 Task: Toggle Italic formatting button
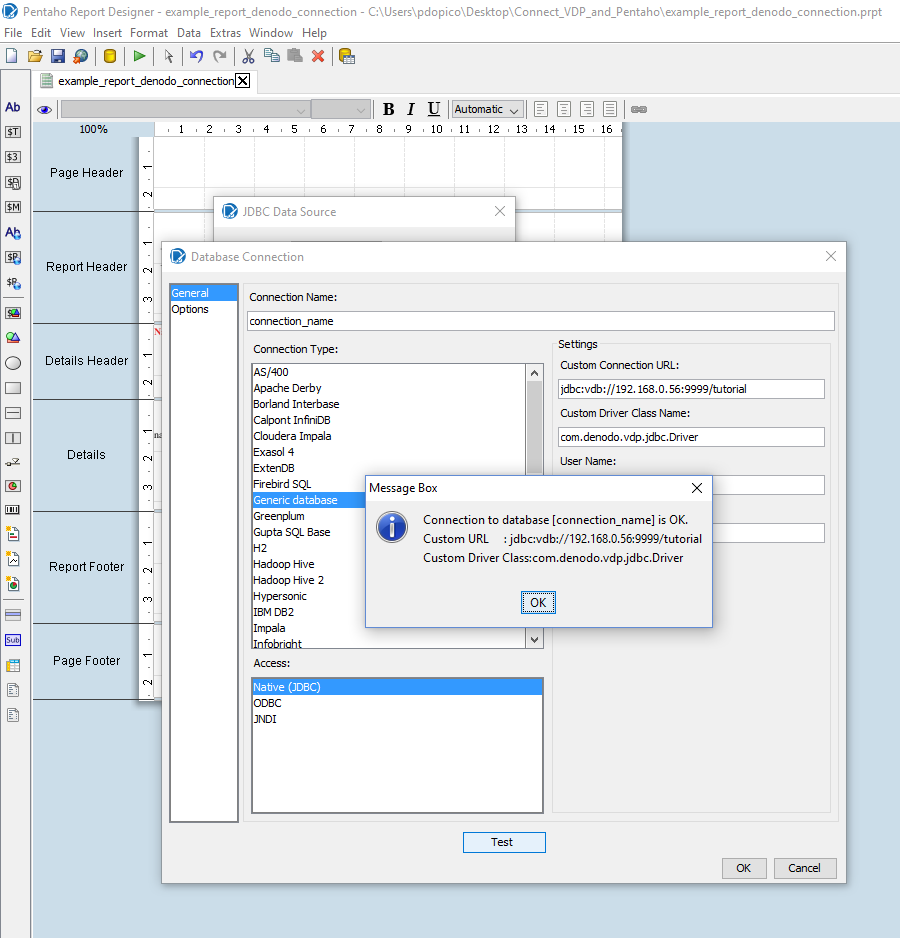(x=410, y=109)
